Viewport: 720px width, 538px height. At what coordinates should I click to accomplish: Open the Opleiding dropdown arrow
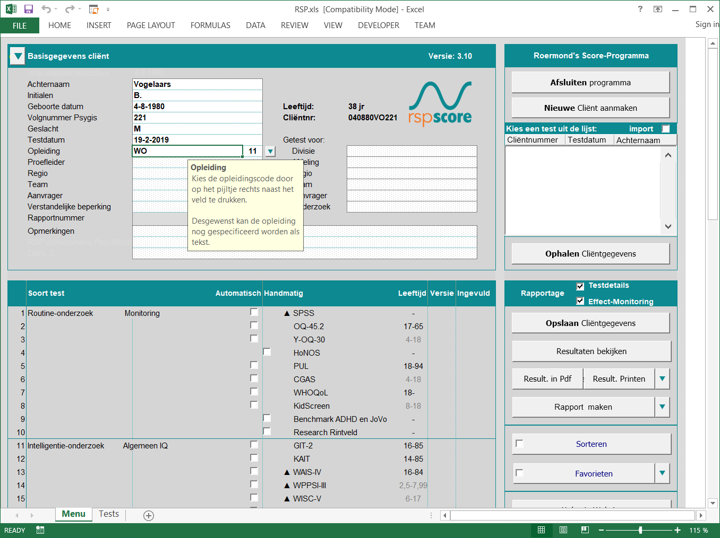pyautogui.click(x=270, y=151)
